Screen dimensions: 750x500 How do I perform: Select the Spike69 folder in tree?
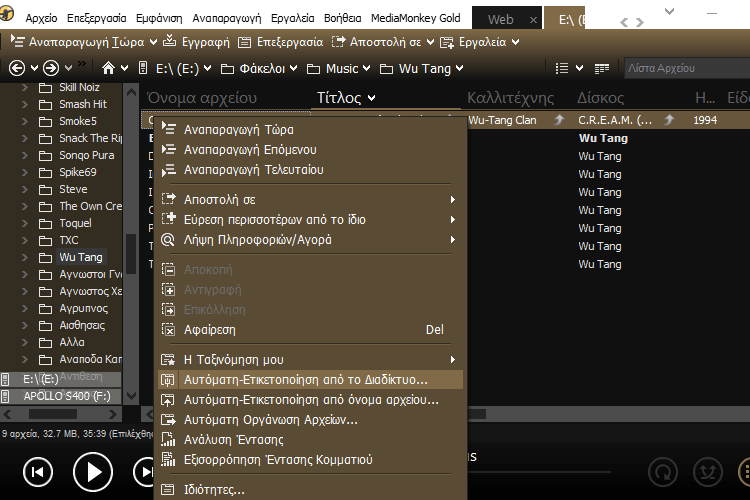click(77, 172)
